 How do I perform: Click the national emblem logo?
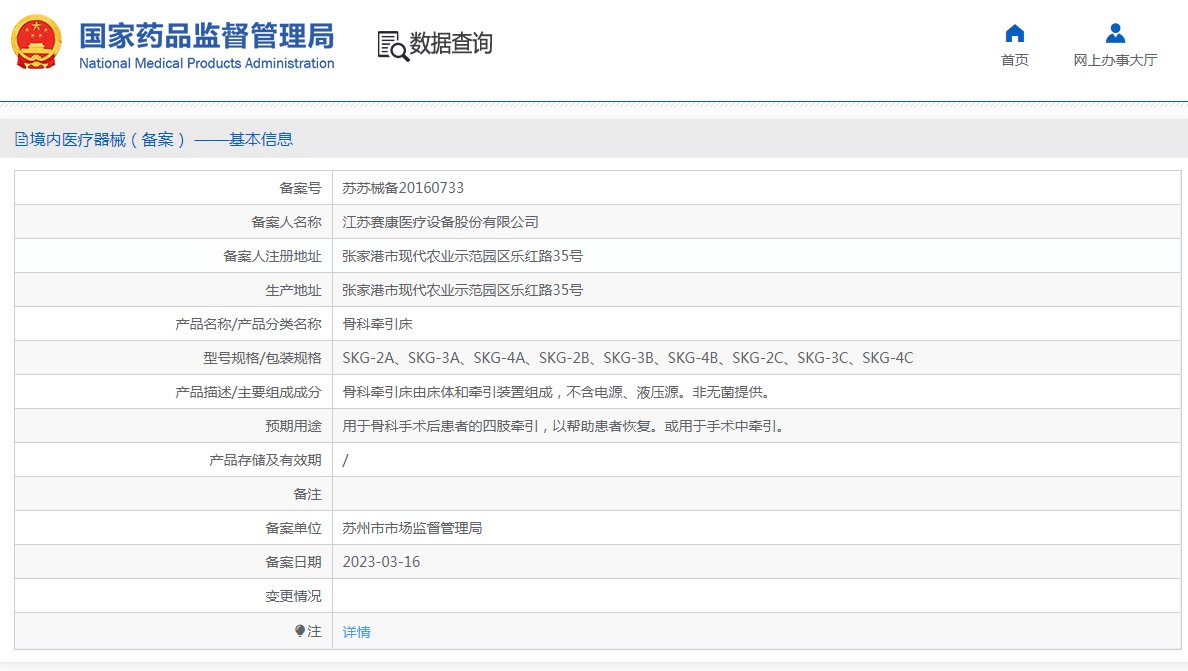(x=36, y=42)
